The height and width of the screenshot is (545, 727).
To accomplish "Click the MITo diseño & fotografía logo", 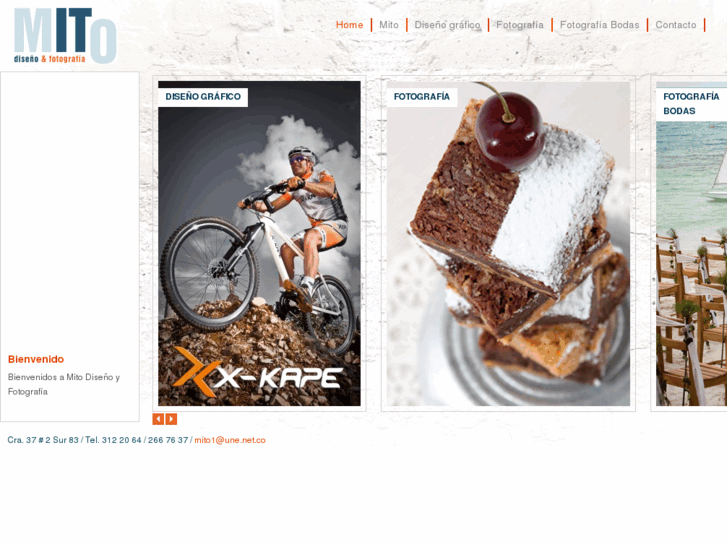I will (x=65, y=35).
